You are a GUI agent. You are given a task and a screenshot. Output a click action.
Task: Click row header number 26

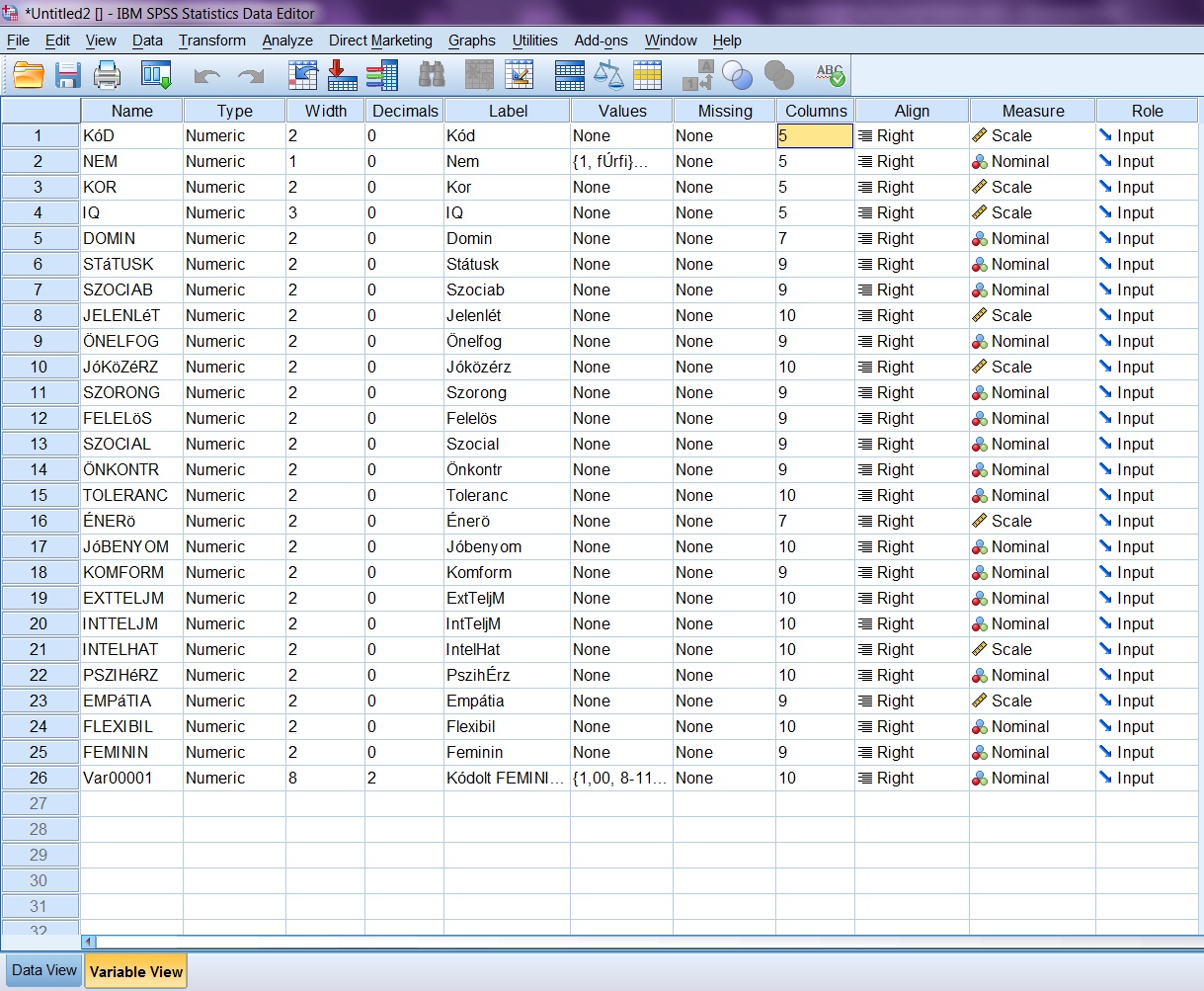[40, 779]
